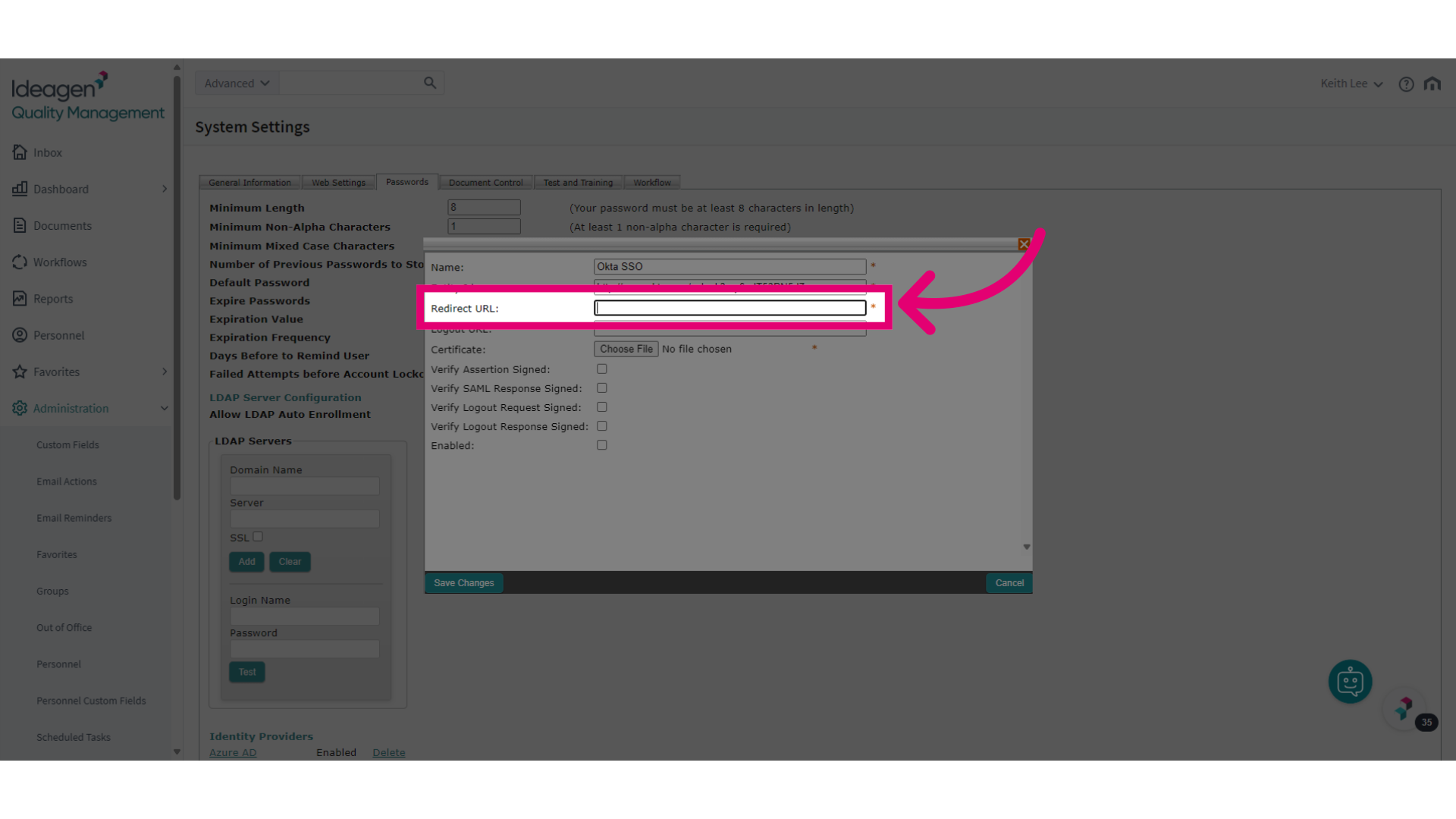Click the Favorites star icon

(x=20, y=372)
